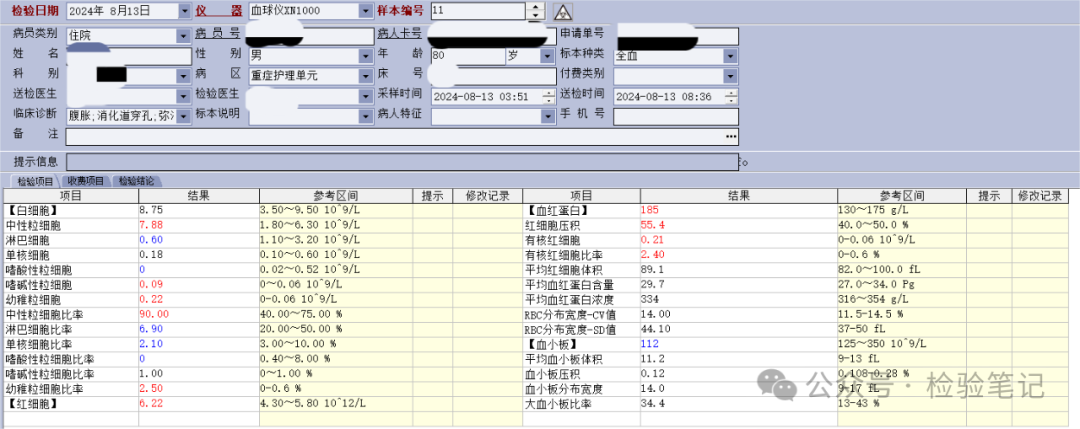Select the 检验项目 tab
This screenshot has width=1080, height=429.
(x=35, y=181)
